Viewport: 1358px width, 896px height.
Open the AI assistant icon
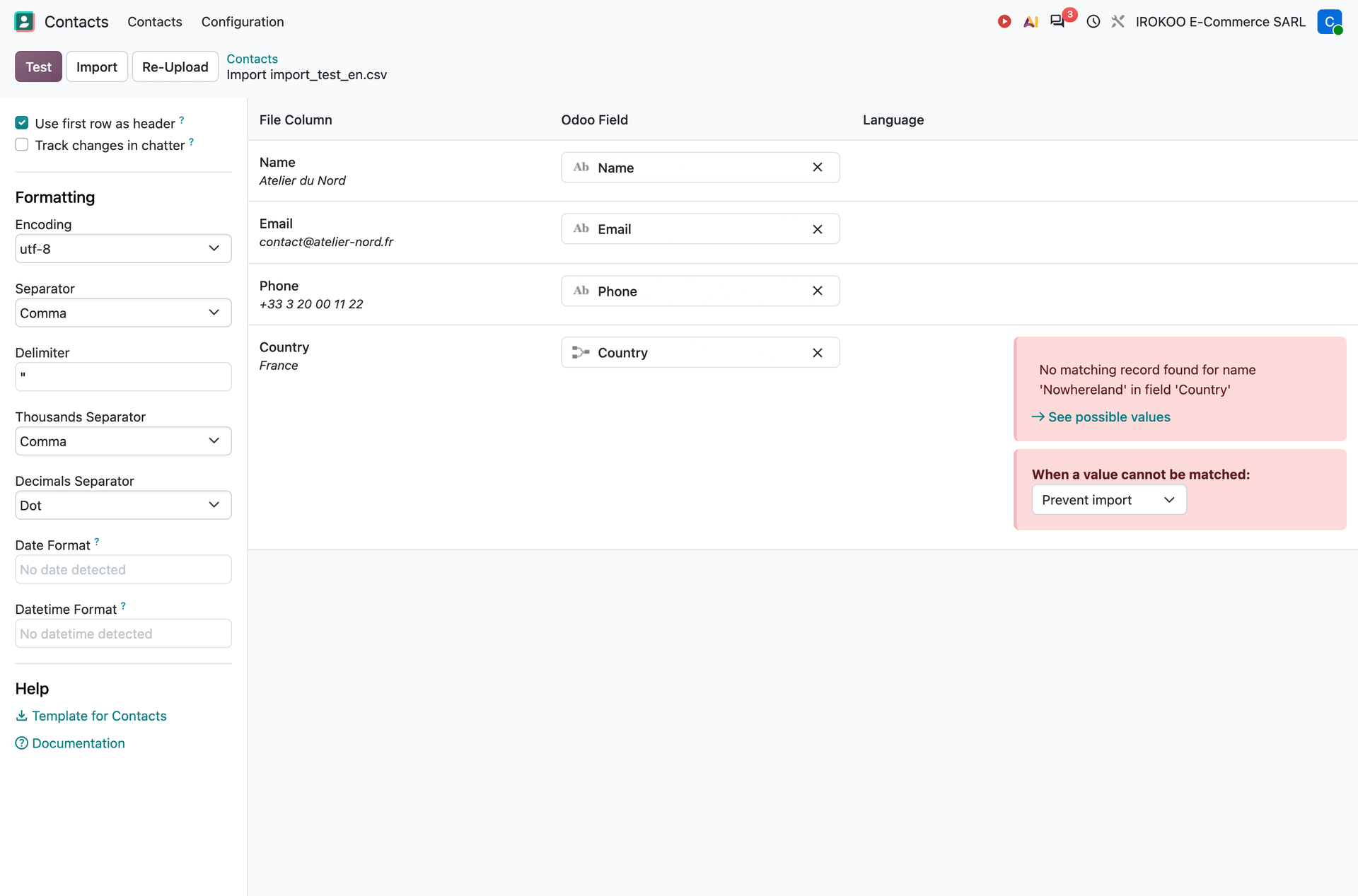[x=1031, y=22]
